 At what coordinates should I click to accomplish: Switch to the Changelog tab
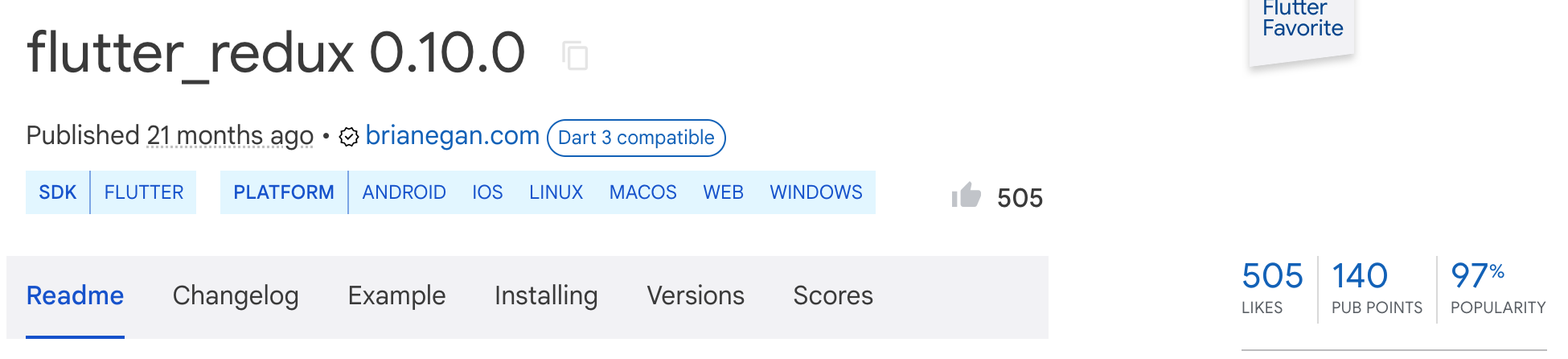(236, 295)
